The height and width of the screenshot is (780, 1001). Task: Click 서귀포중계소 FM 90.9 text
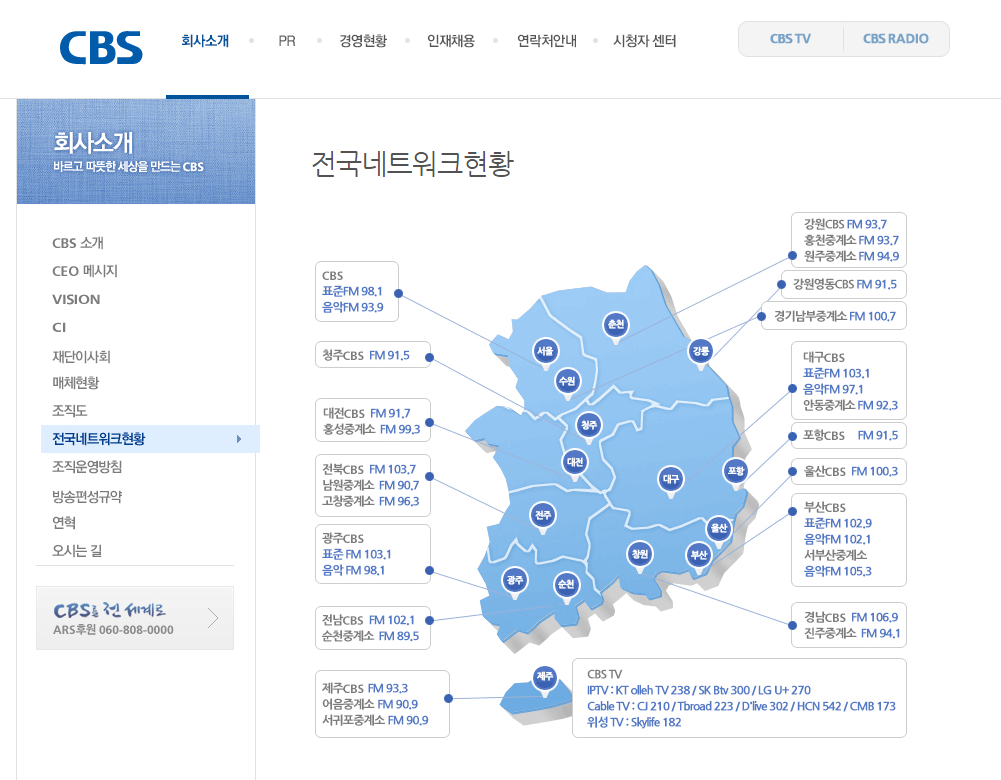coord(375,721)
